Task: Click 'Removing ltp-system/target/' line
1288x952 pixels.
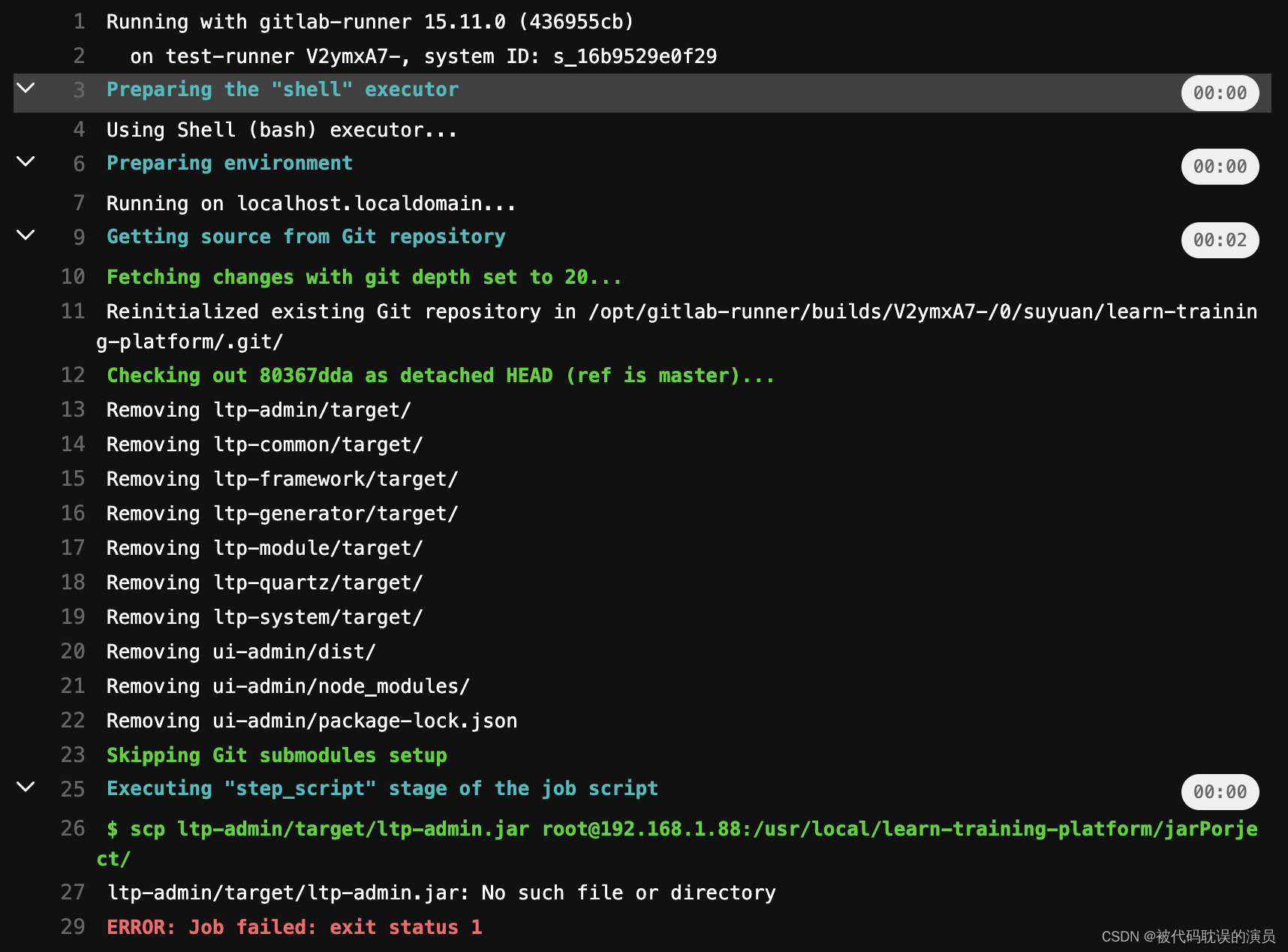Action: pos(264,617)
